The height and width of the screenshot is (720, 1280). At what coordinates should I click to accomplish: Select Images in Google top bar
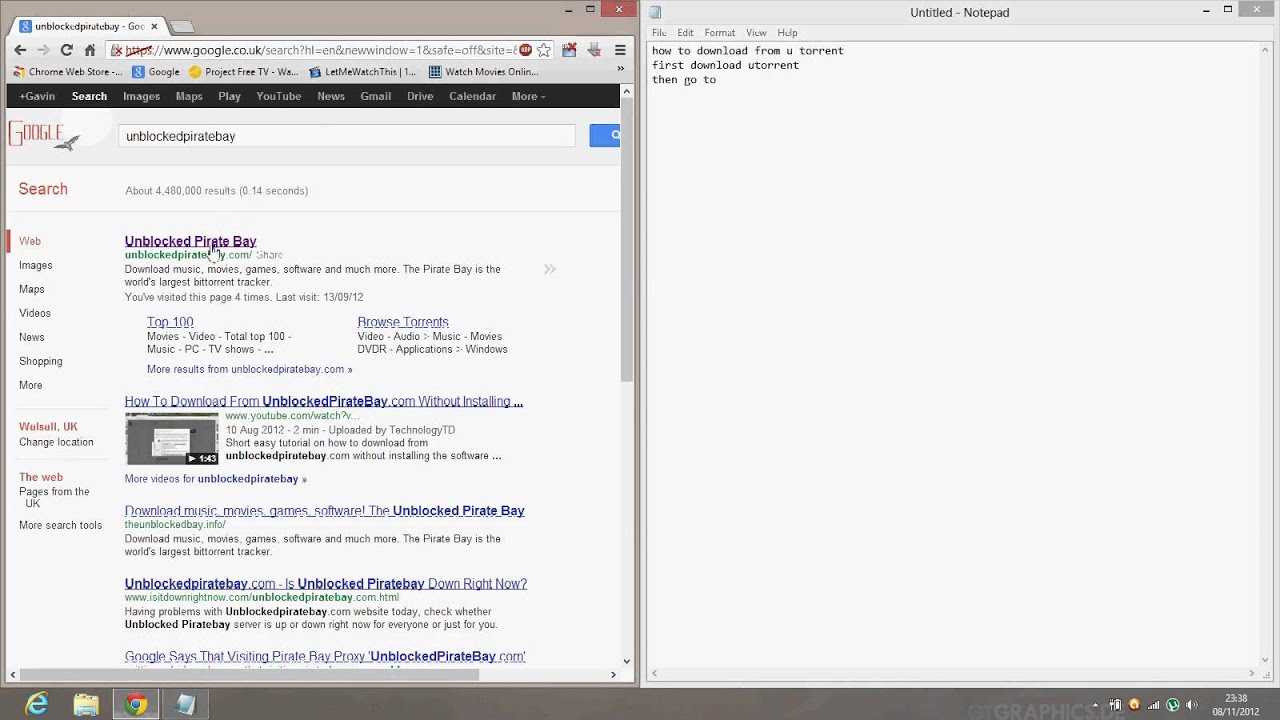pos(141,96)
